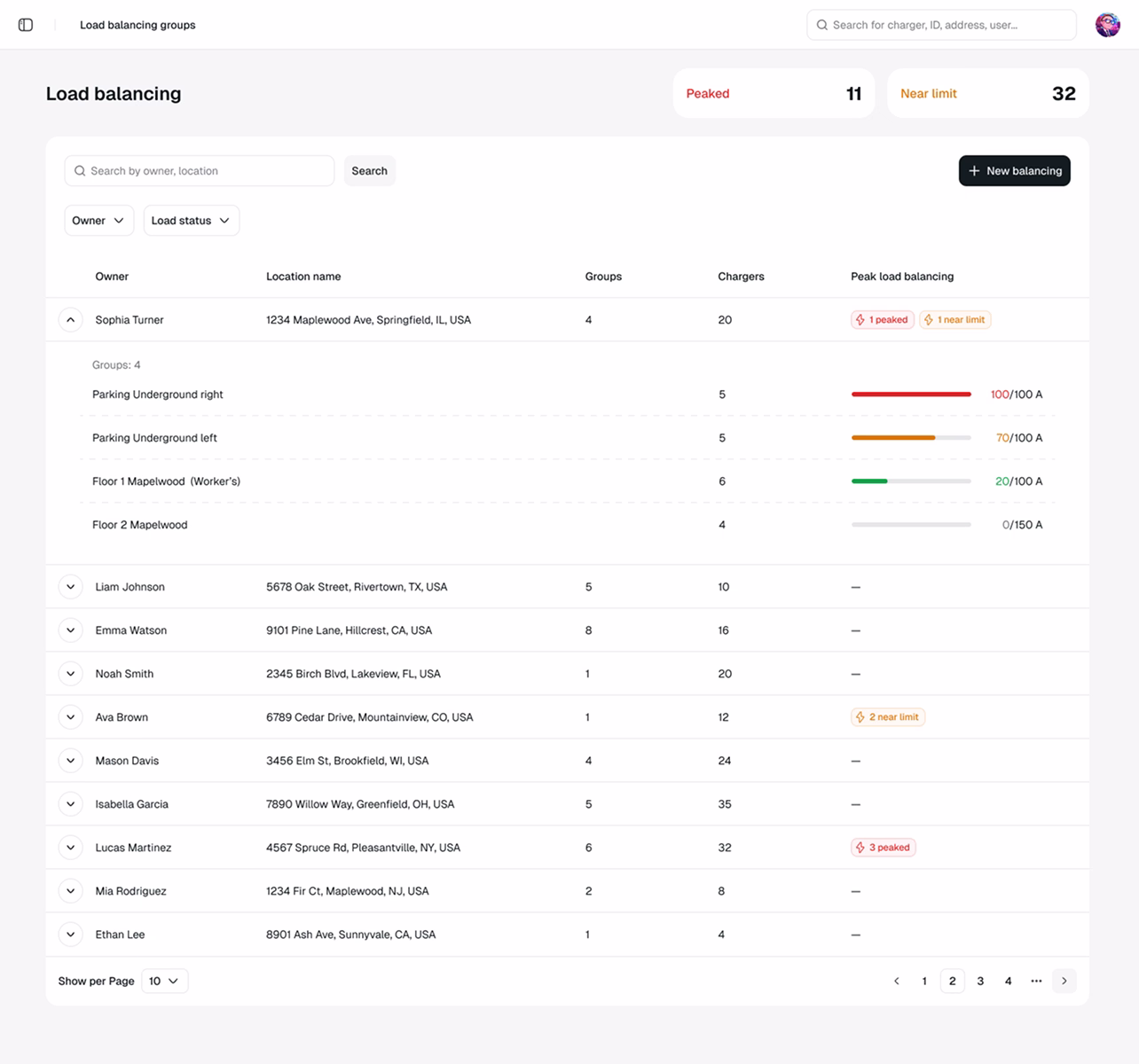1139x1064 pixels.
Task: Expand the Noah Smith row
Action: (70, 674)
